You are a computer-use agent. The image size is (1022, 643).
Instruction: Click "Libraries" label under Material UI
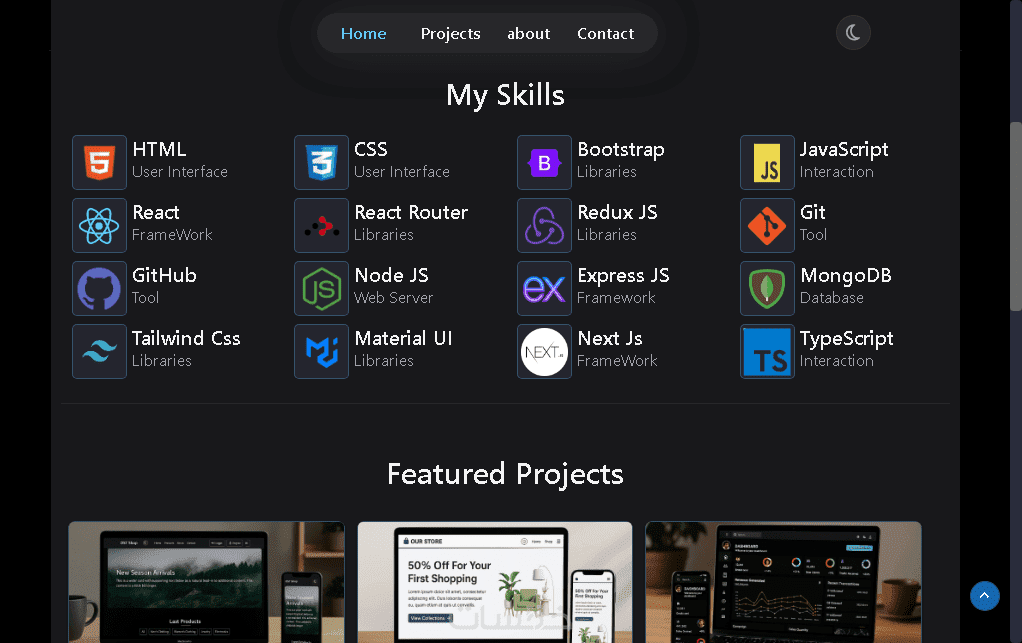point(384,361)
